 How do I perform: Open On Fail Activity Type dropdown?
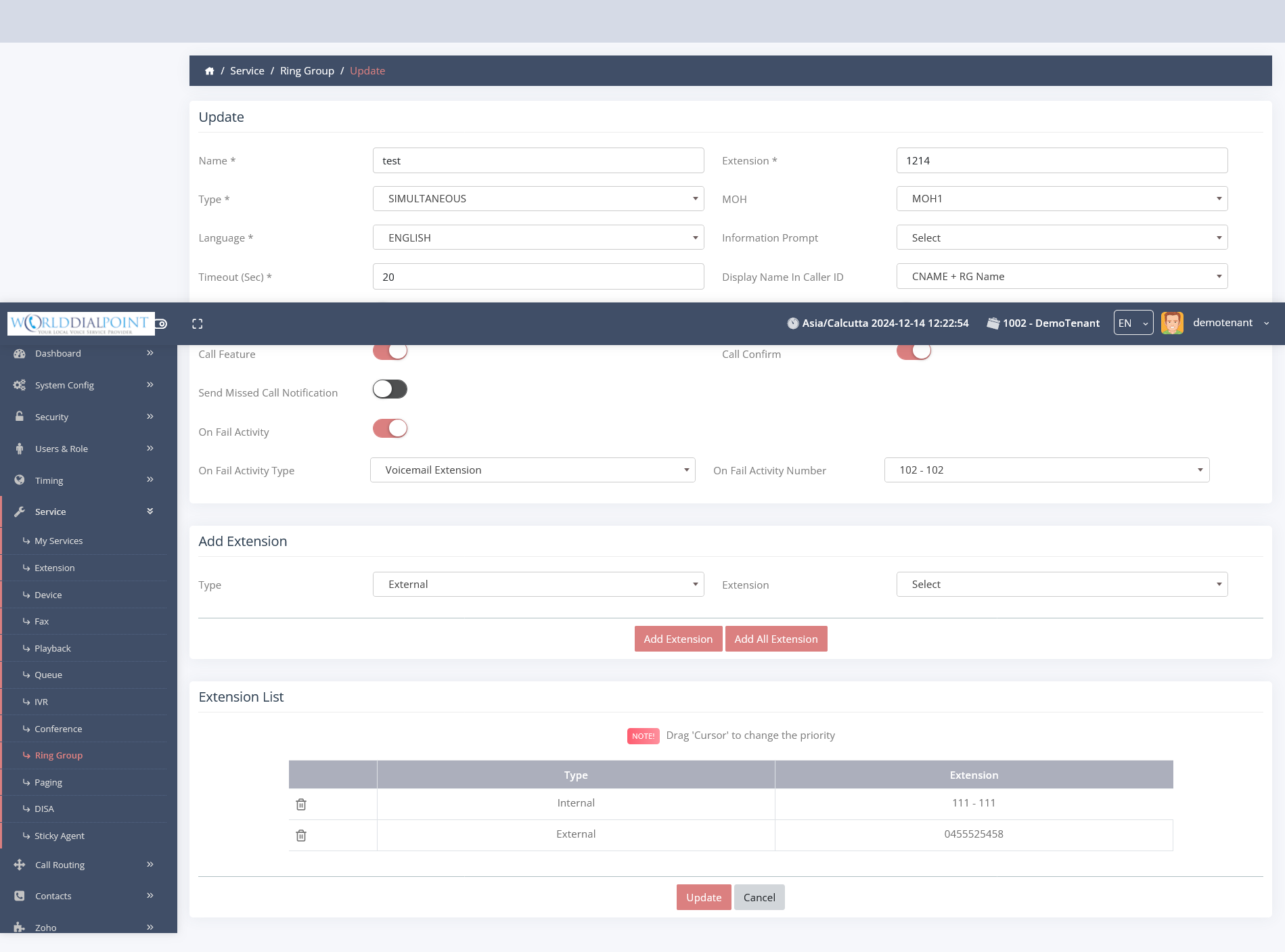point(532,470)
